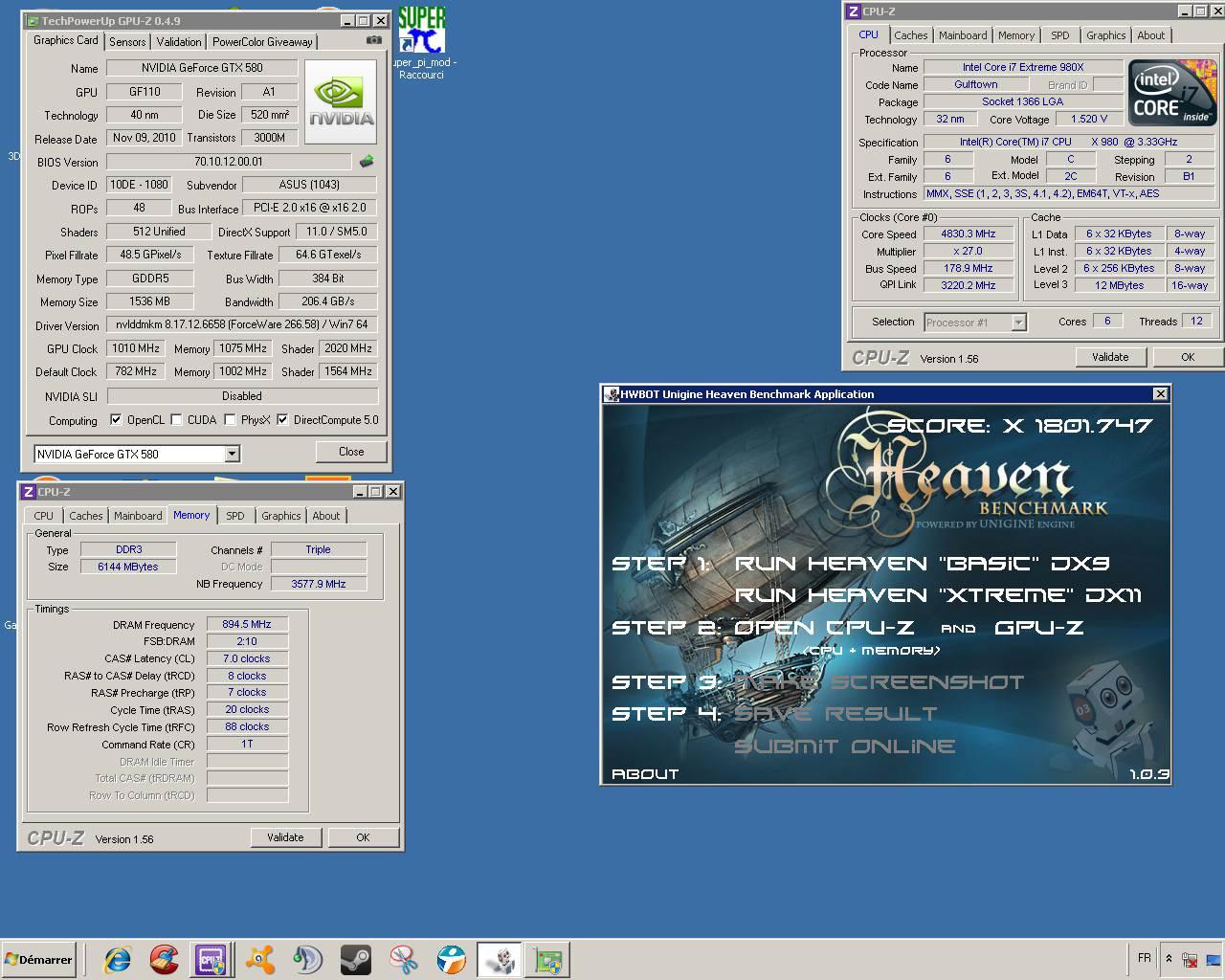Viewport: 1225px width, 980px height.
Task: Open Memory tab in CPU-Z processor window
Action: 1016,35
